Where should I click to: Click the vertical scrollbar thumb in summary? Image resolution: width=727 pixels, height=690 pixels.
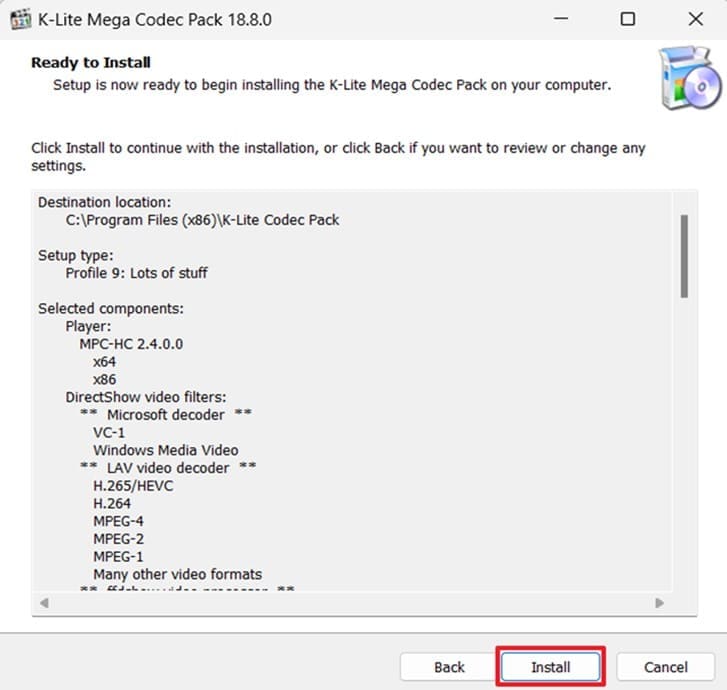[684, 256]
